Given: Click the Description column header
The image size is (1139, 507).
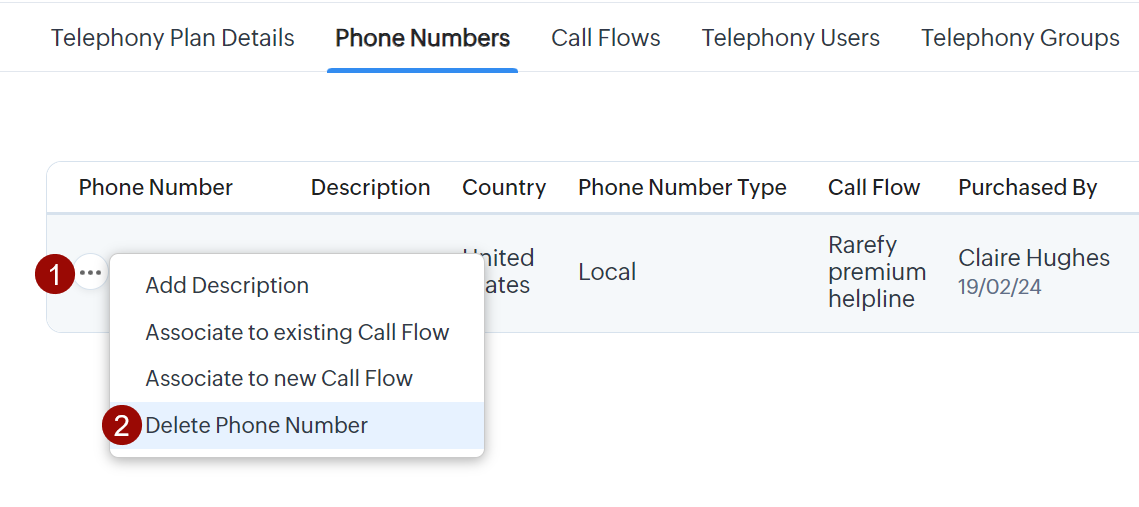Looking at the screenshot, I should pyautogui.click(x=370, y=187).
